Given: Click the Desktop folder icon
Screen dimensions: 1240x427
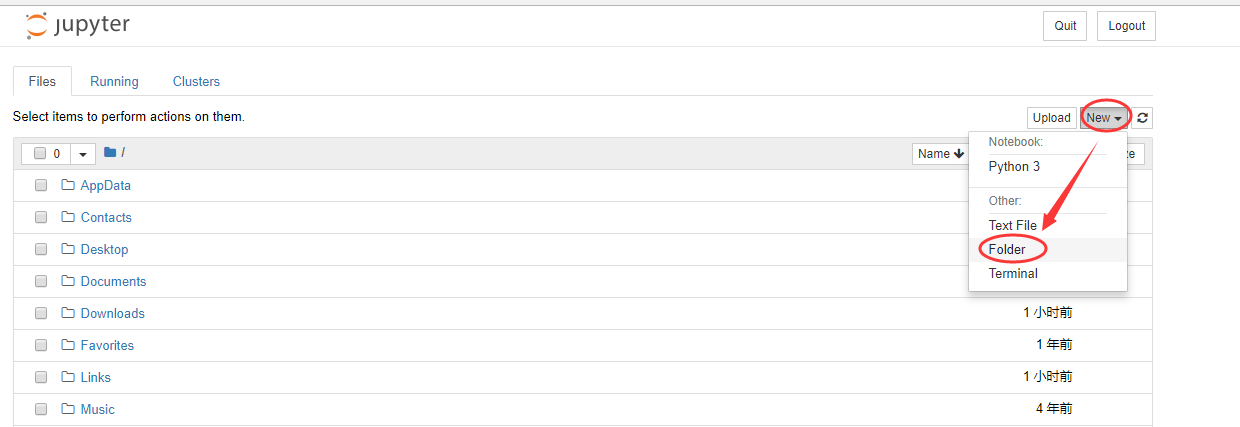Looking at the screenshot, I should coord(68,249).
